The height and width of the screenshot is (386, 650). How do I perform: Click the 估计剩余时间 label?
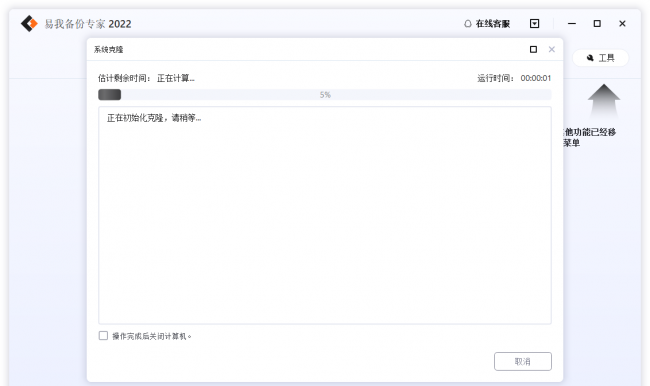tap(124, 78)
